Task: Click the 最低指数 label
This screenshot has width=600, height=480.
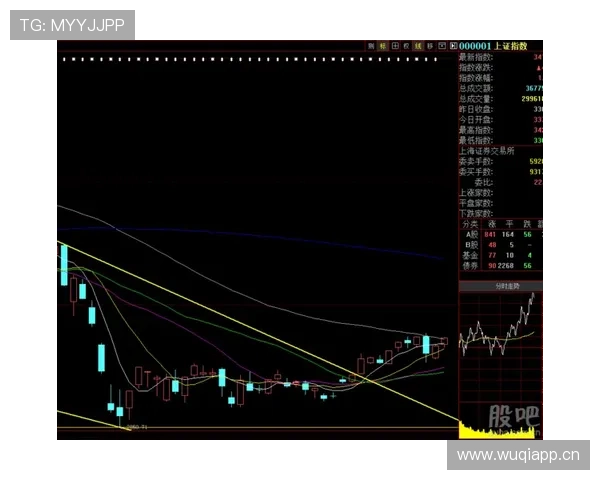Action: pyautogui.click(x=476, y=140)
